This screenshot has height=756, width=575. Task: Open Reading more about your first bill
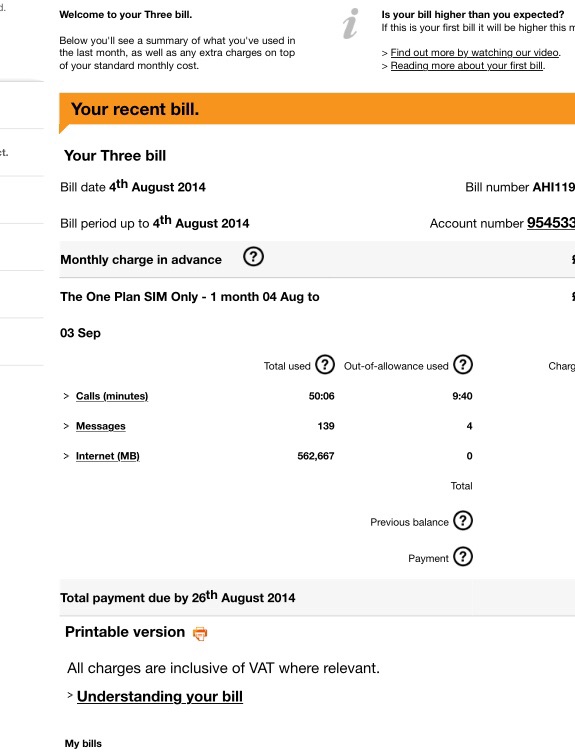pos(467,66)
